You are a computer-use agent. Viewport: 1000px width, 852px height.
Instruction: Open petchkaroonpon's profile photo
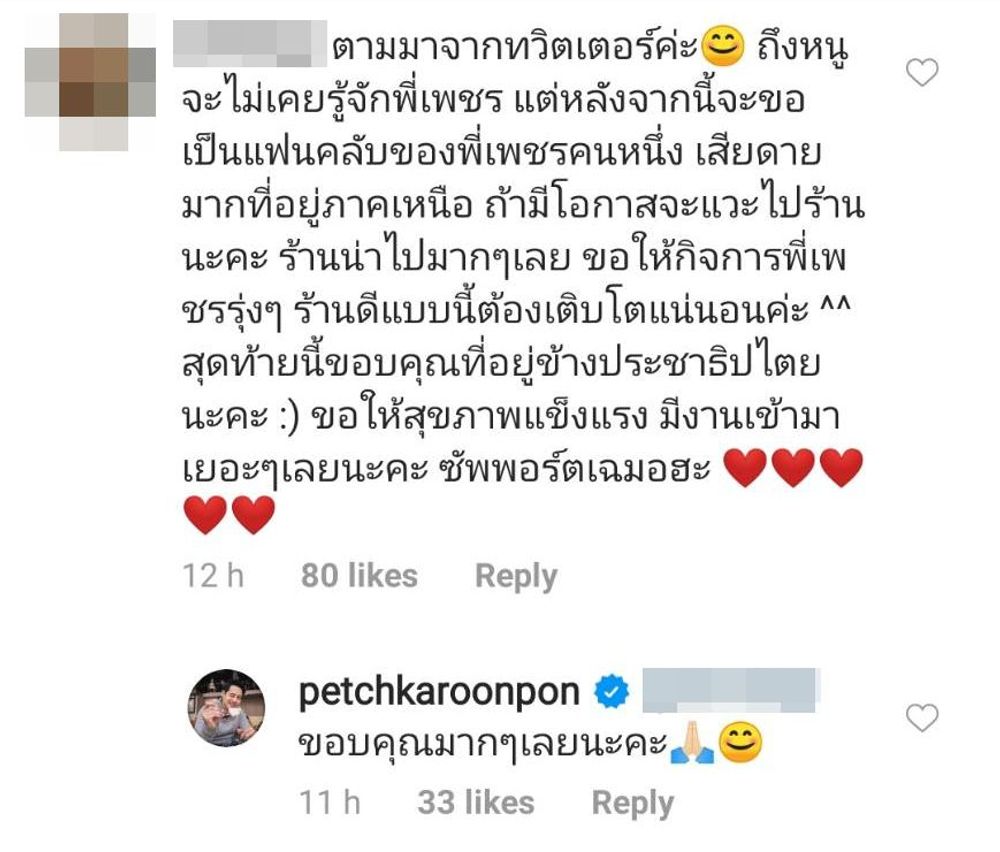(x=226, y=707)
